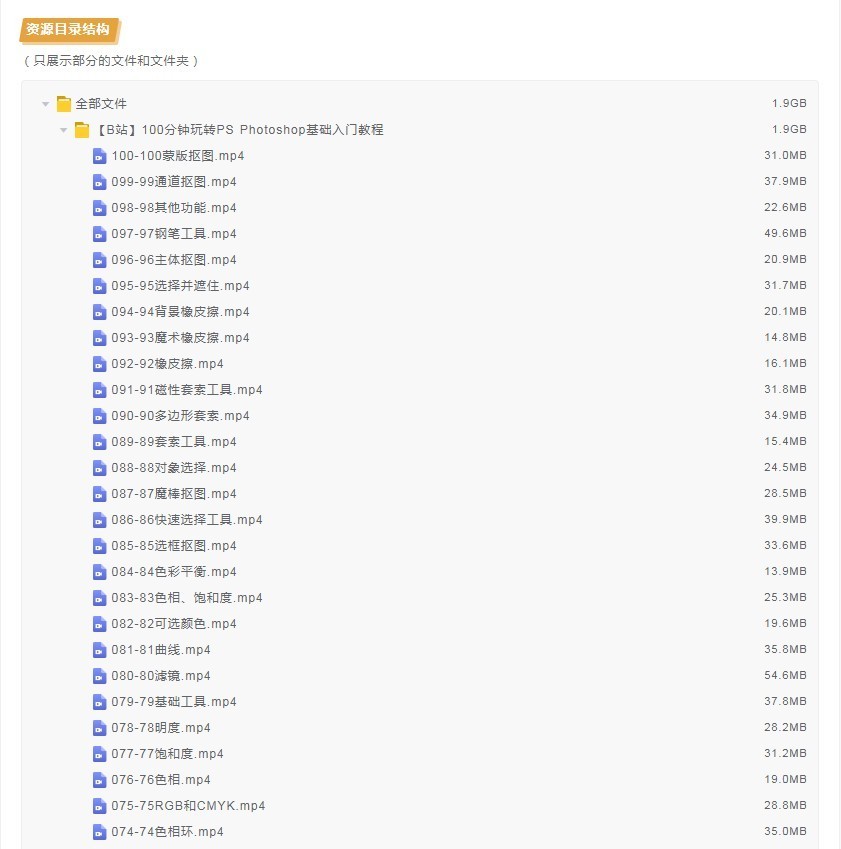The width and height of the screenshot is (841, 849).
Task: Click video icon for 093-93魔术橡皮擦.mp4
Action: (100, 338)
